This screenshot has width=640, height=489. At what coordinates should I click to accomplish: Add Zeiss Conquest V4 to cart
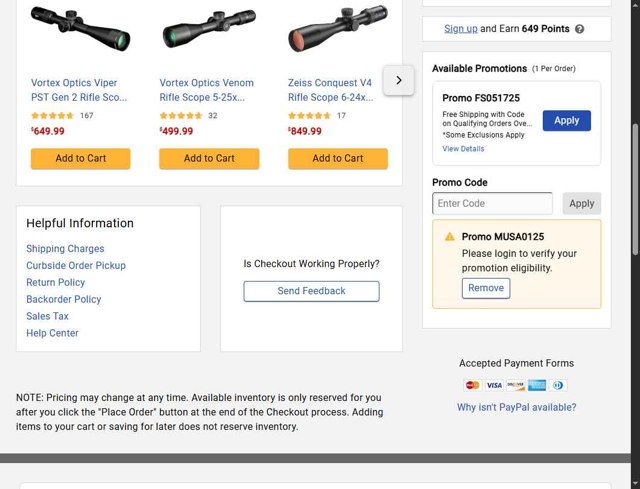338,158
